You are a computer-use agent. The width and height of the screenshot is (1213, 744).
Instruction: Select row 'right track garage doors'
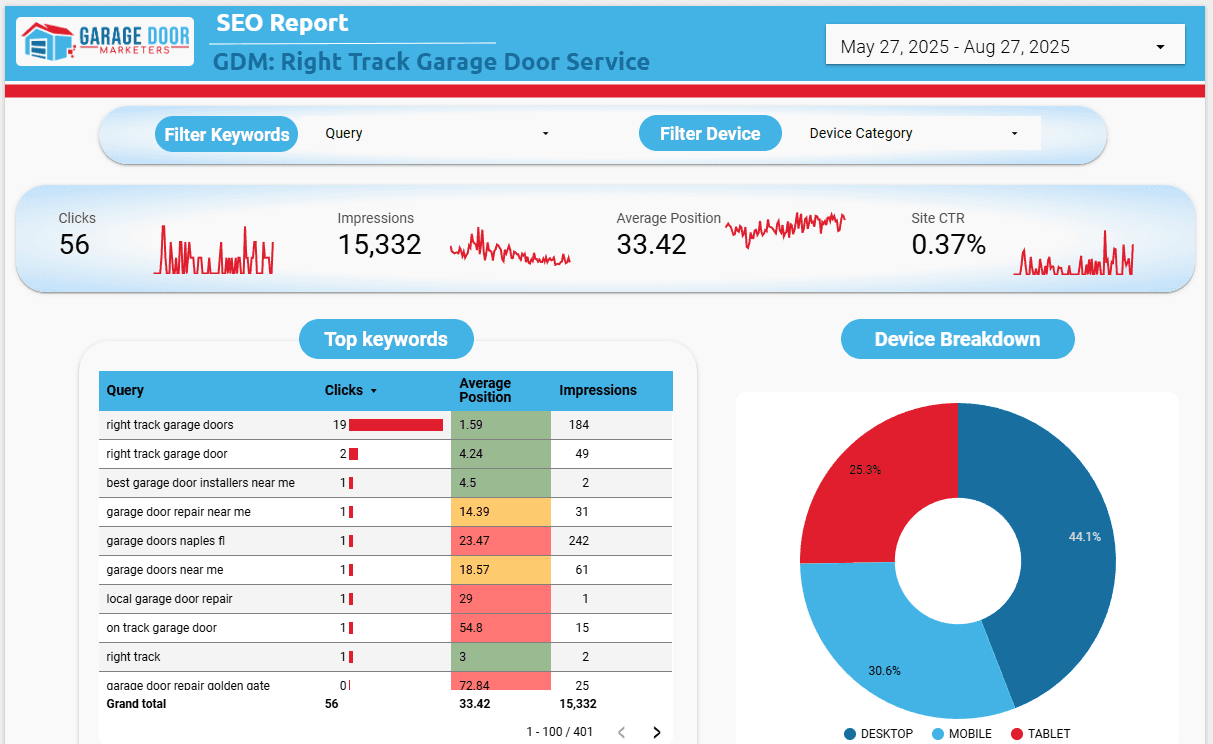click(386, 425)
